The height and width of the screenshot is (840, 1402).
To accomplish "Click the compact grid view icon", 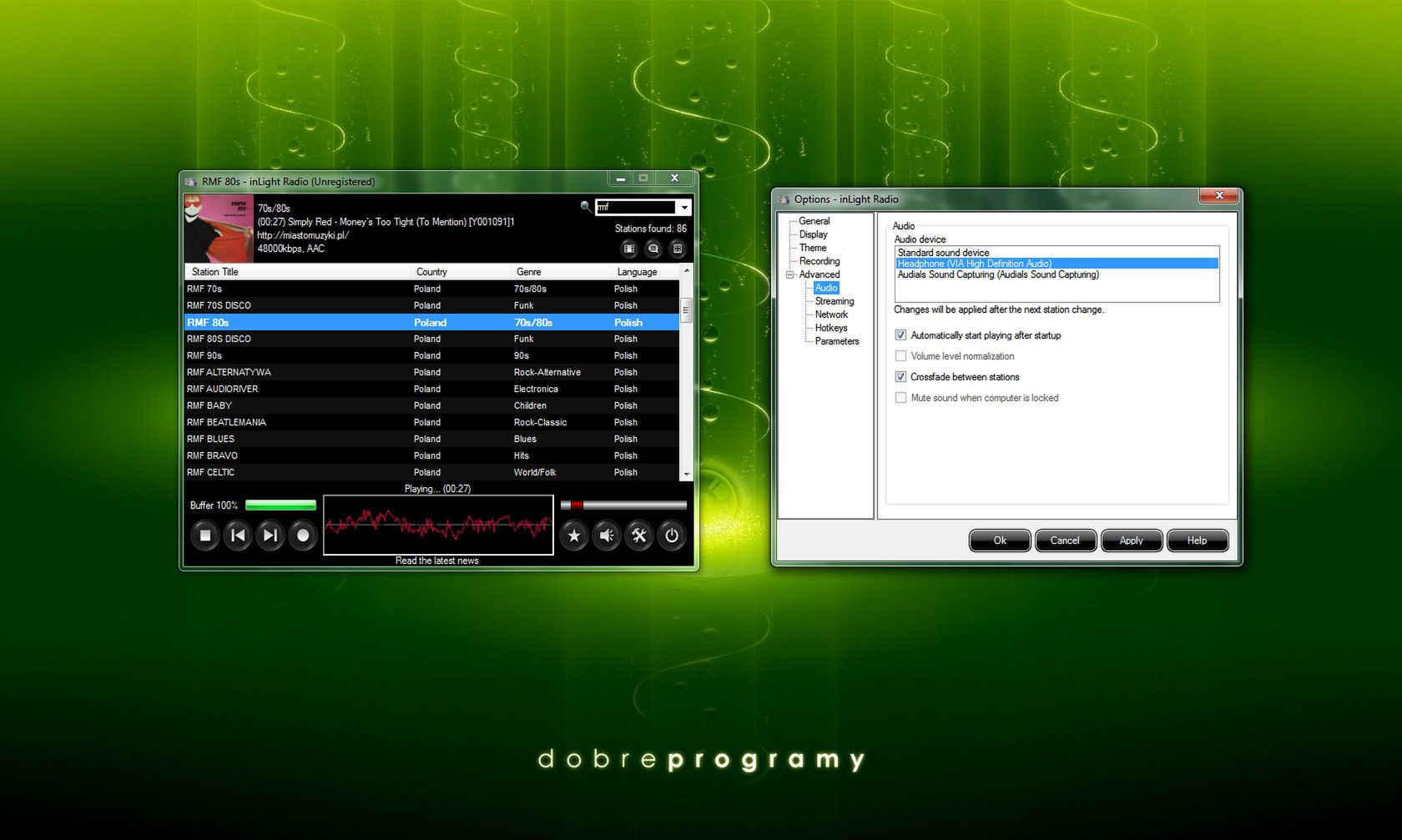I will coord(678,249).
